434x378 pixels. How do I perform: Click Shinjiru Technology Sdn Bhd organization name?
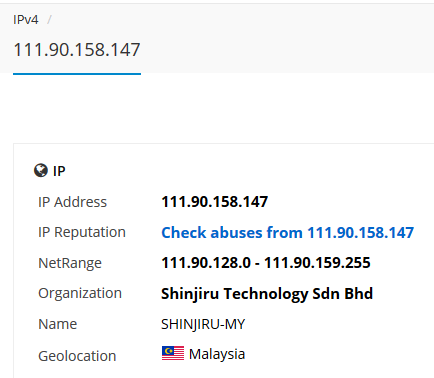(267, 294)
